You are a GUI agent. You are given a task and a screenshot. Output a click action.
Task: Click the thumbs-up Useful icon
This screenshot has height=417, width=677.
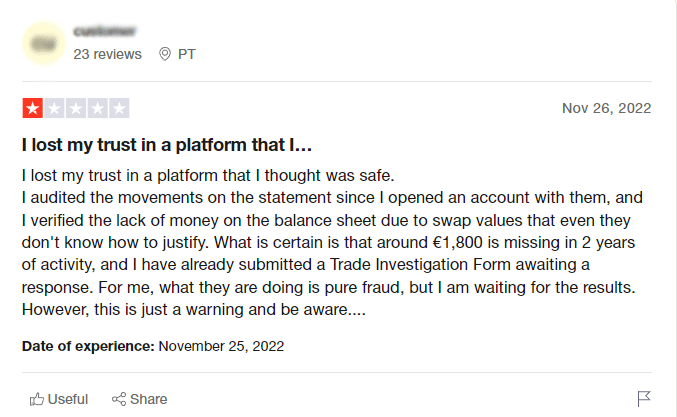(x=37, y=399)
